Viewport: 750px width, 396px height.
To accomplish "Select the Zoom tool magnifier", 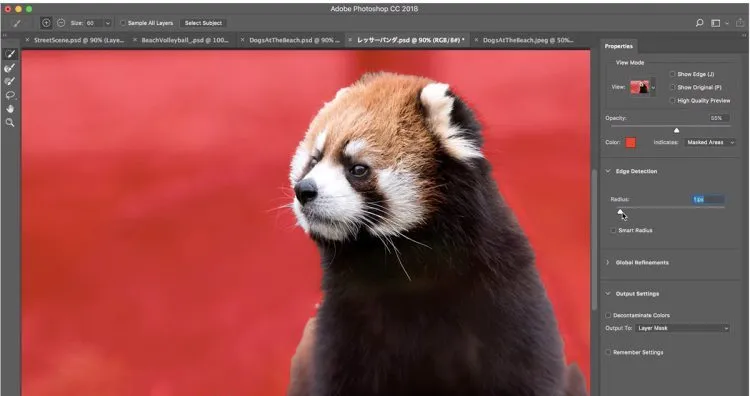I will tap(10, 123).
